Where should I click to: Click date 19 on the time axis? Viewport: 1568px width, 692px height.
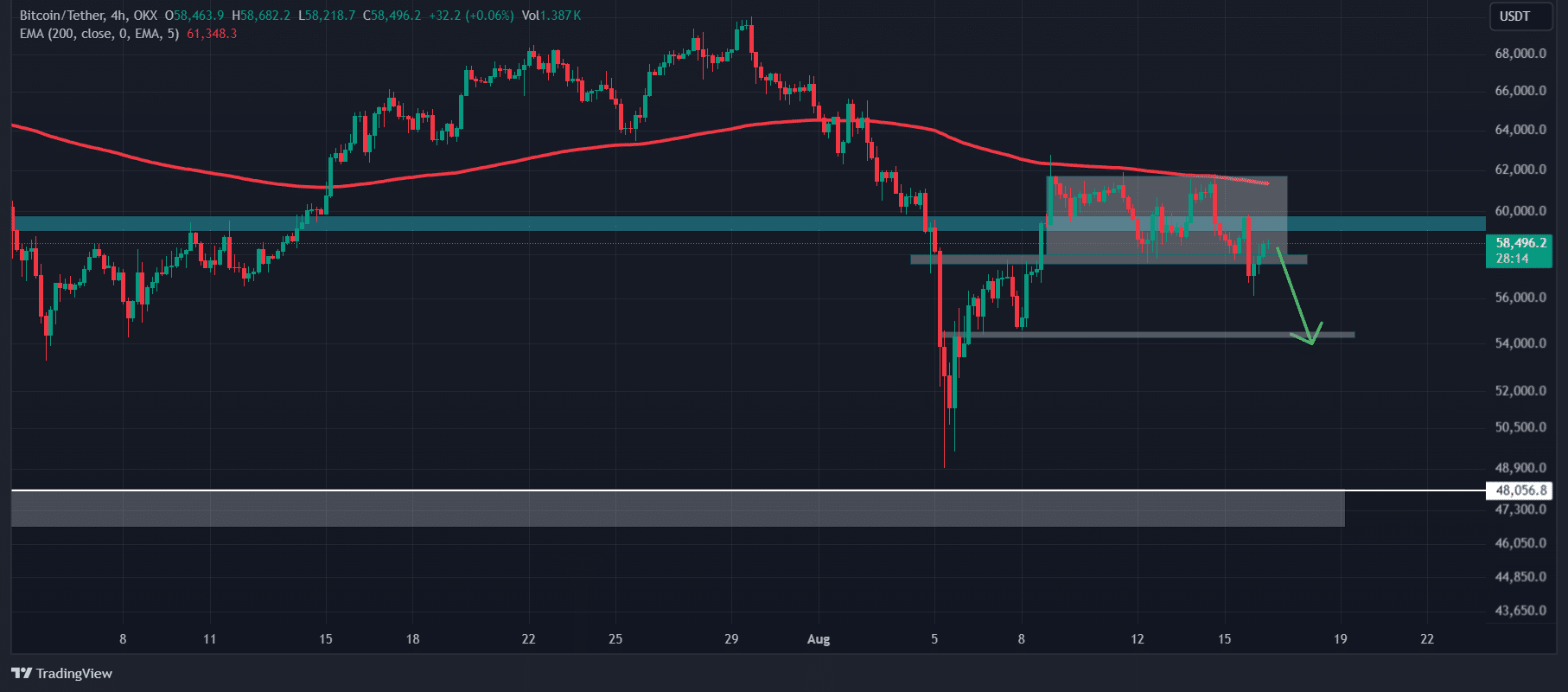coord(1340,639)
